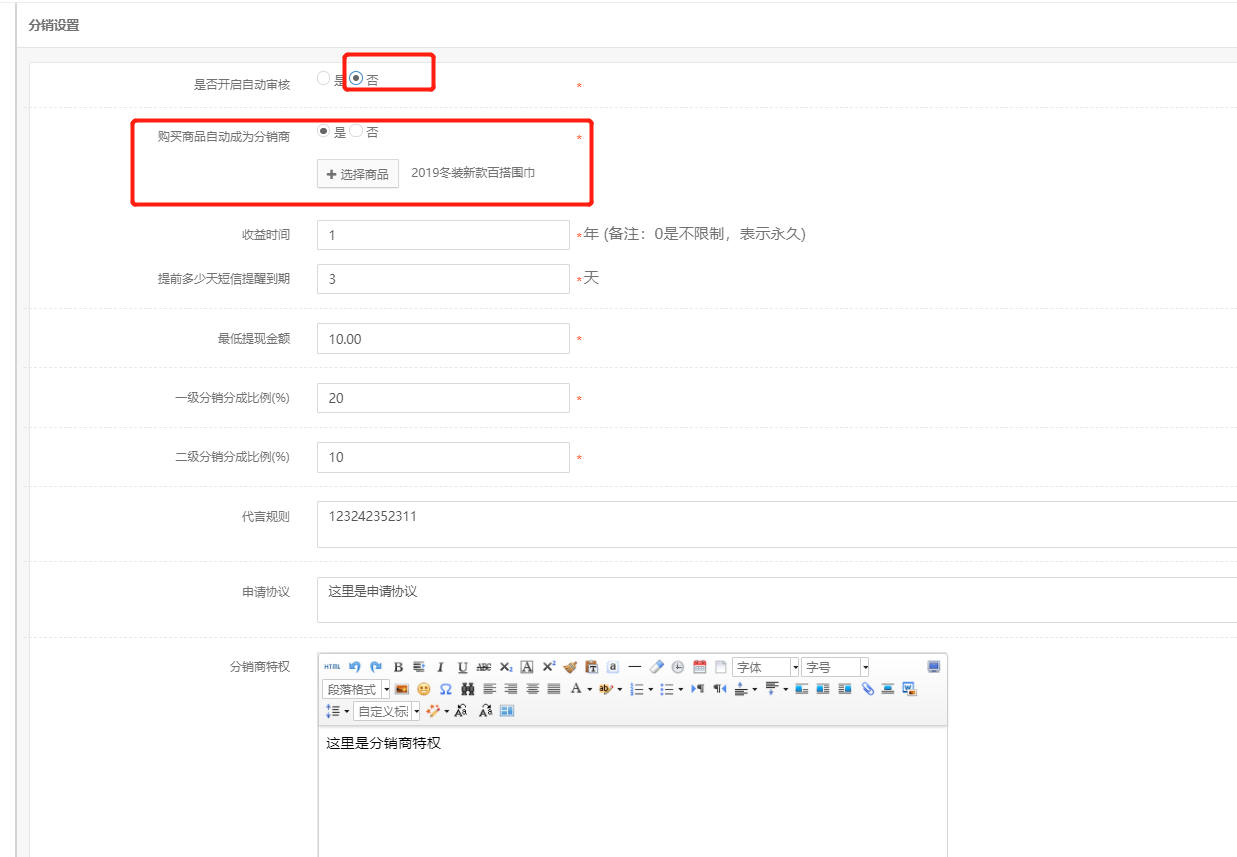Select 否 for 购买商品自动成为分销商
1237x857 pixels.
click(x=356, y=131)
